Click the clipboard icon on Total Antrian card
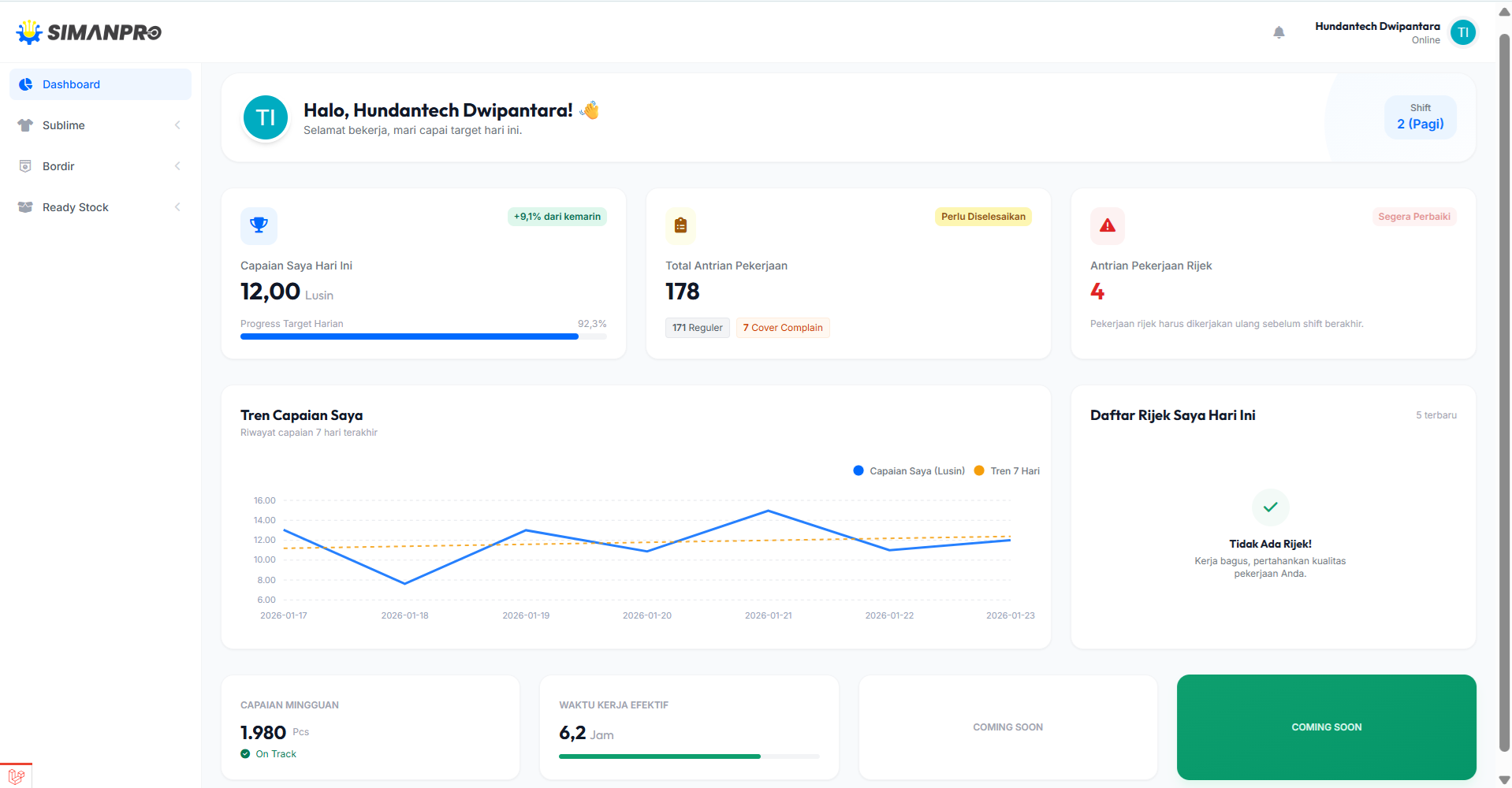The image size is (1512, 788). (680, 225)
